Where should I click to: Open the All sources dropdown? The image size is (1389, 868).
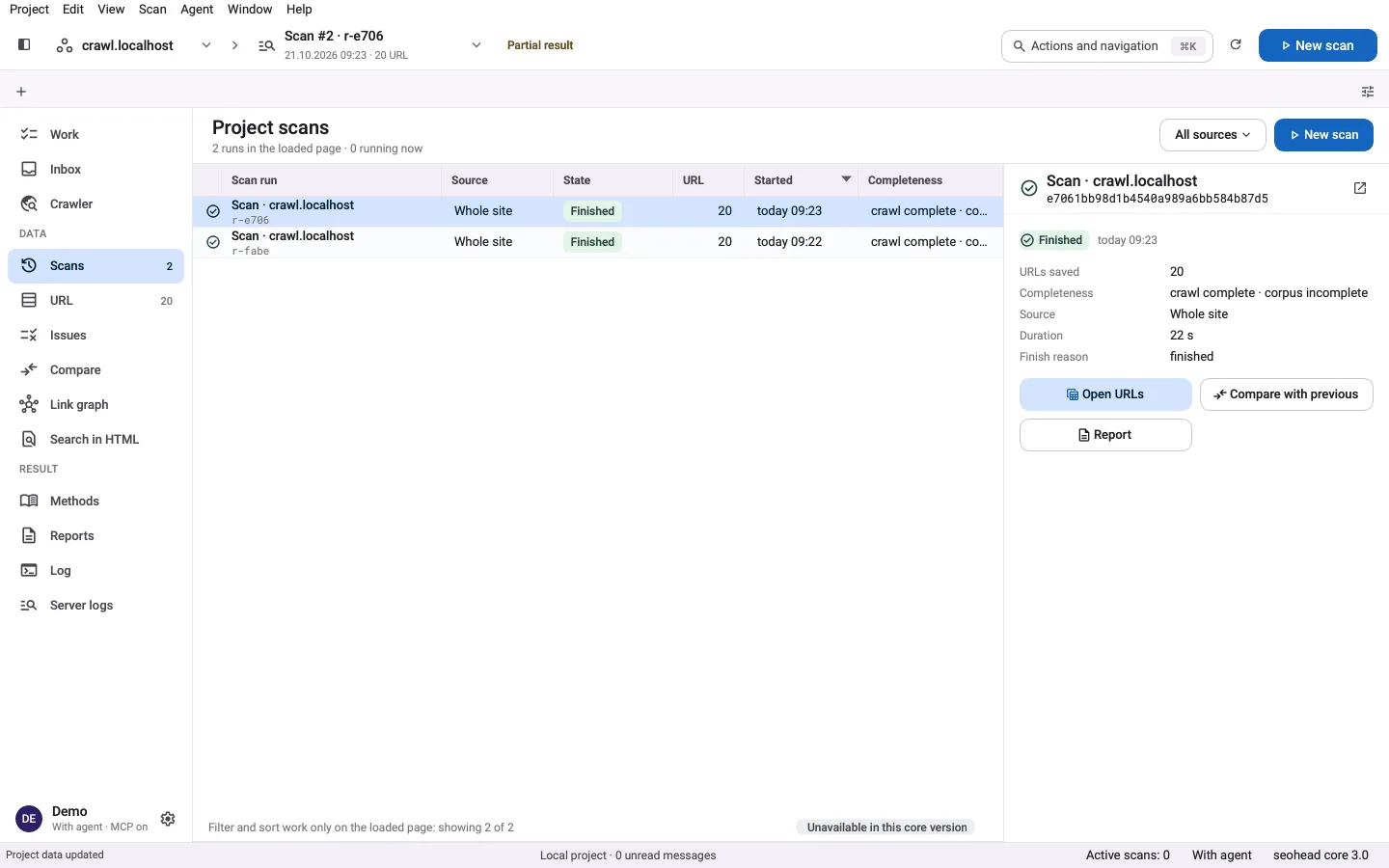1212,135
